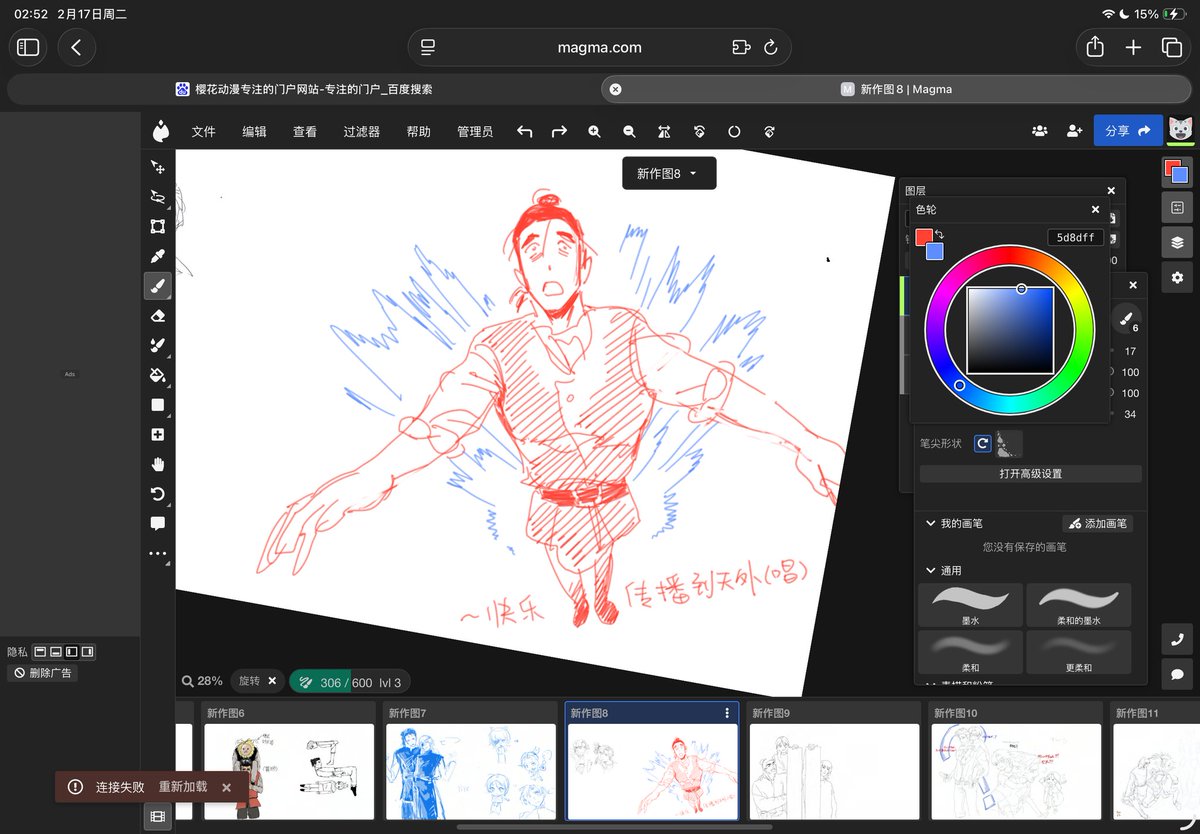Click the 分享 share button

[x=1128, y=131]
